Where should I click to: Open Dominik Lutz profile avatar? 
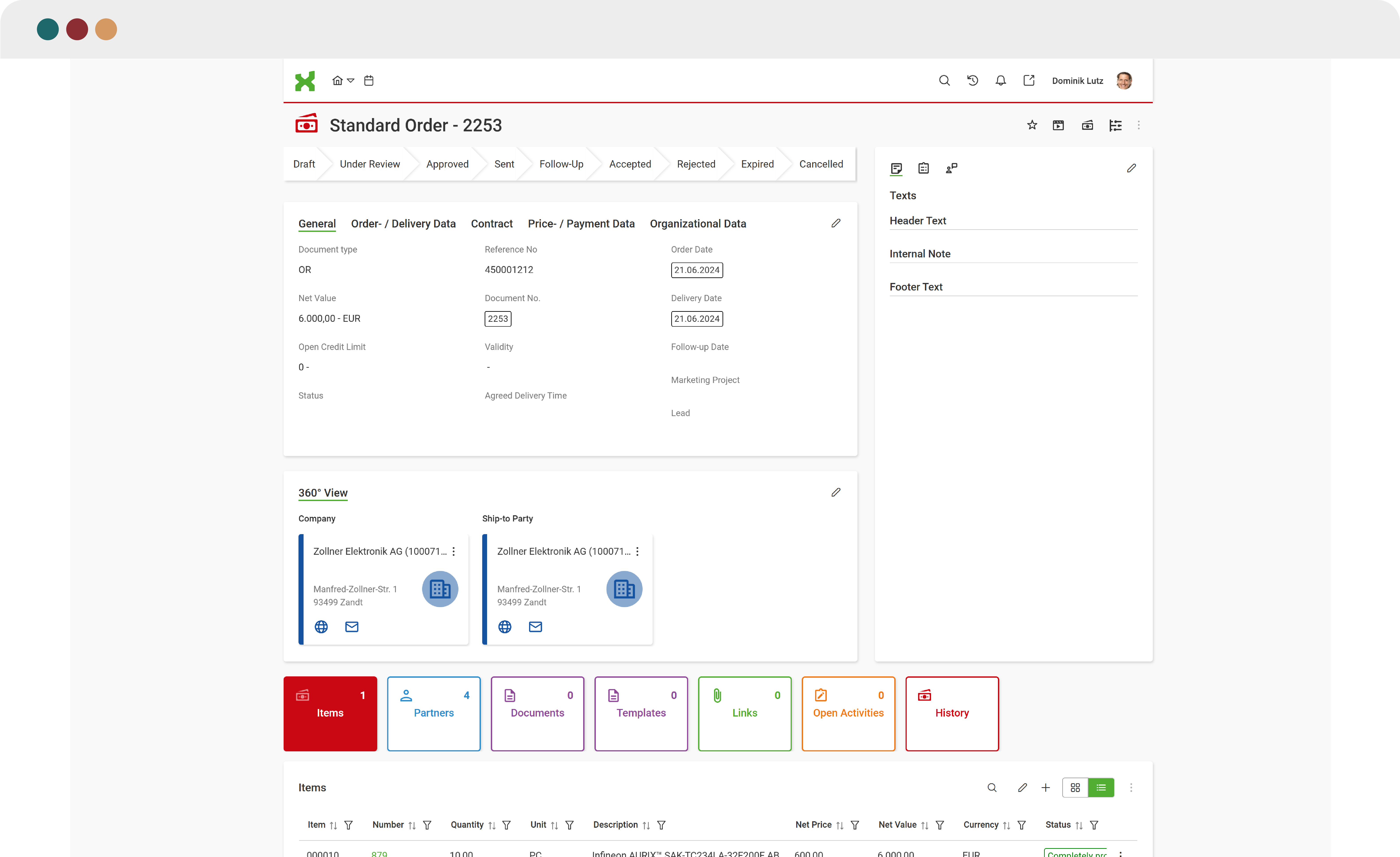1124,81
